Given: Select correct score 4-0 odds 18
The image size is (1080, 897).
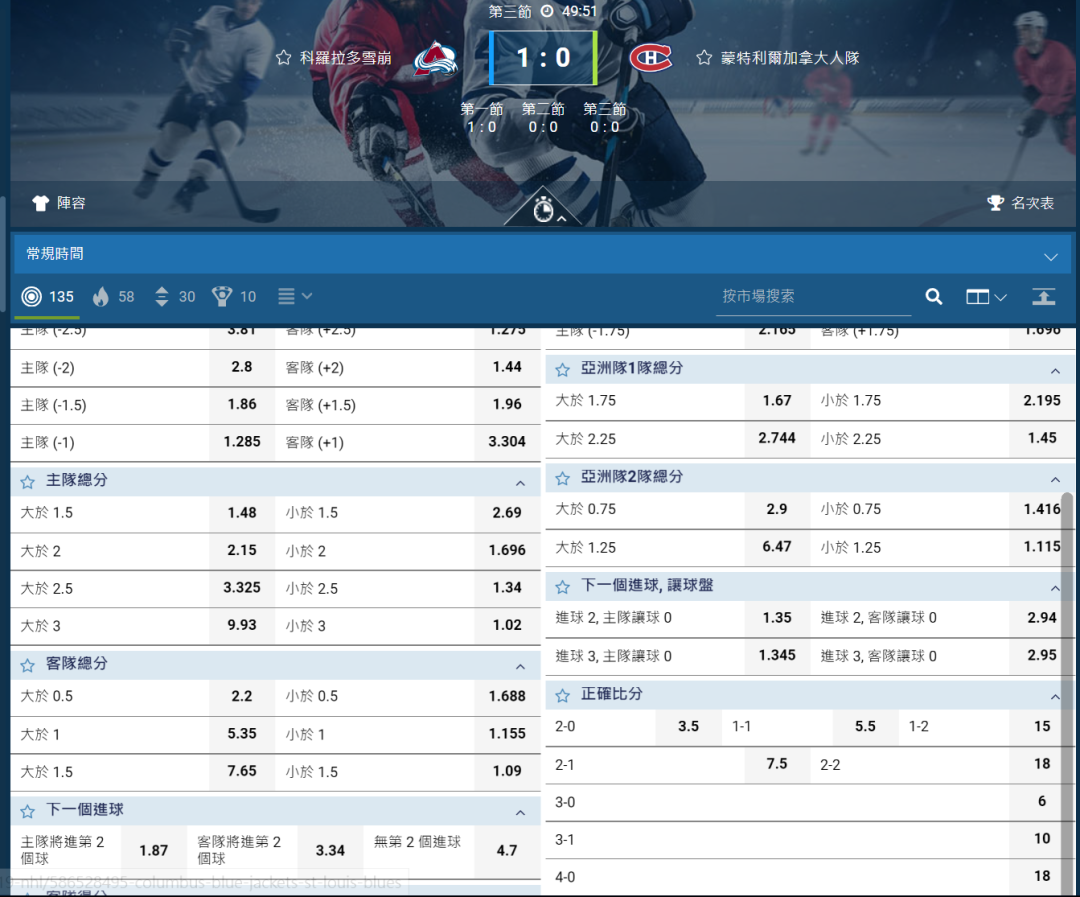Looking at the screenshot, I should (1041, 877).
